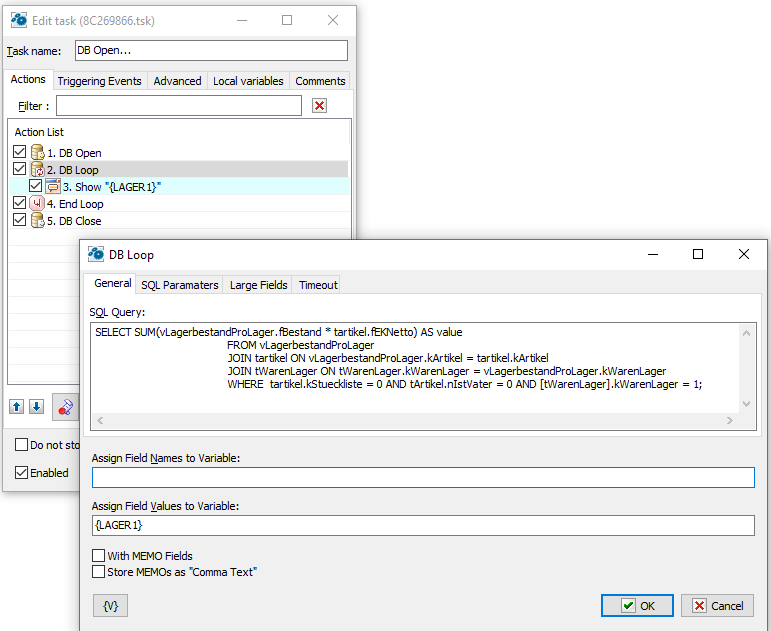771x631 pixels.
Task: Select the '1. DB Open' action row
Action: (179, 153)
